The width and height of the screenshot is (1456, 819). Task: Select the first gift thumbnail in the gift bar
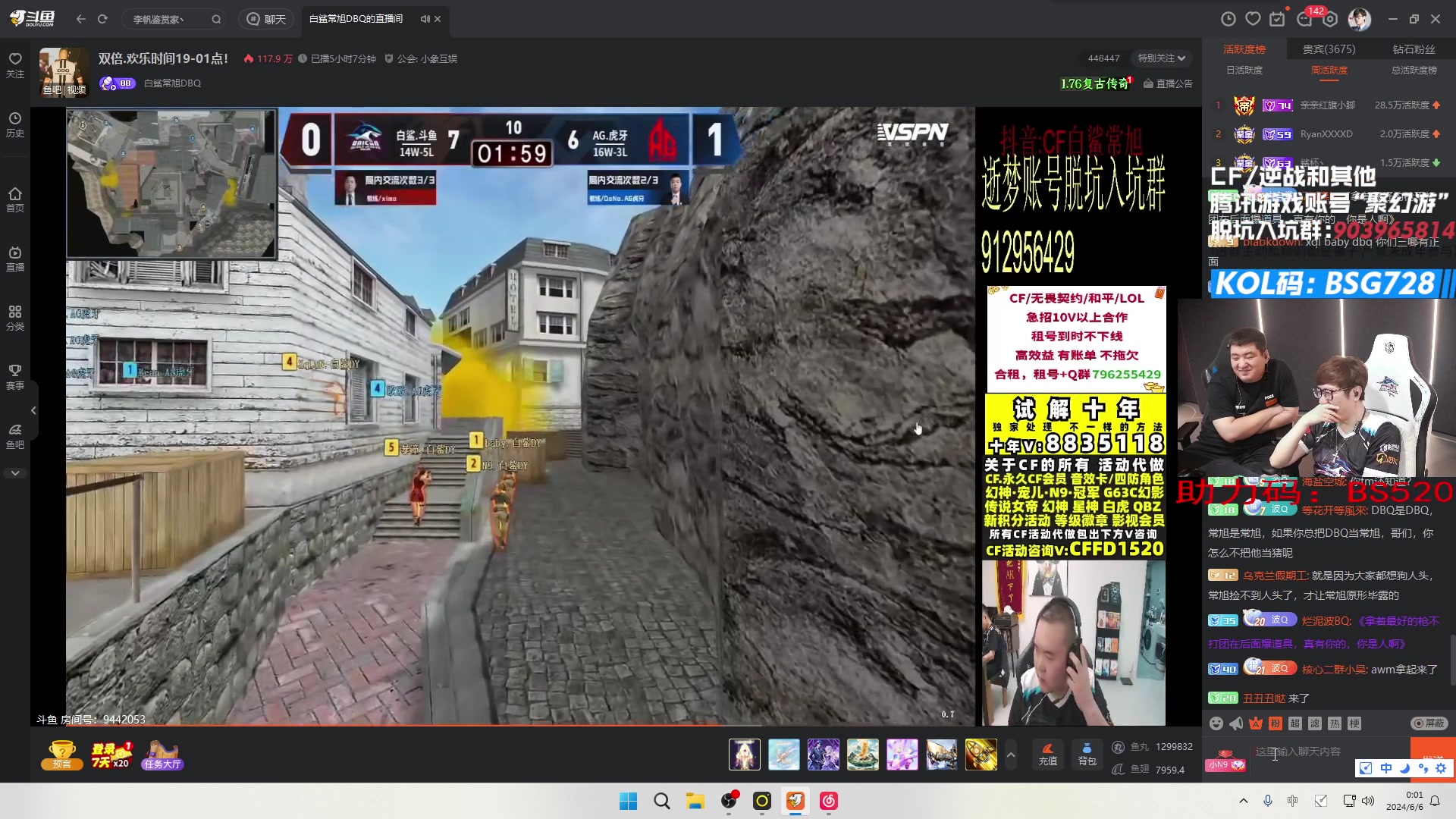tap(745, 755)
